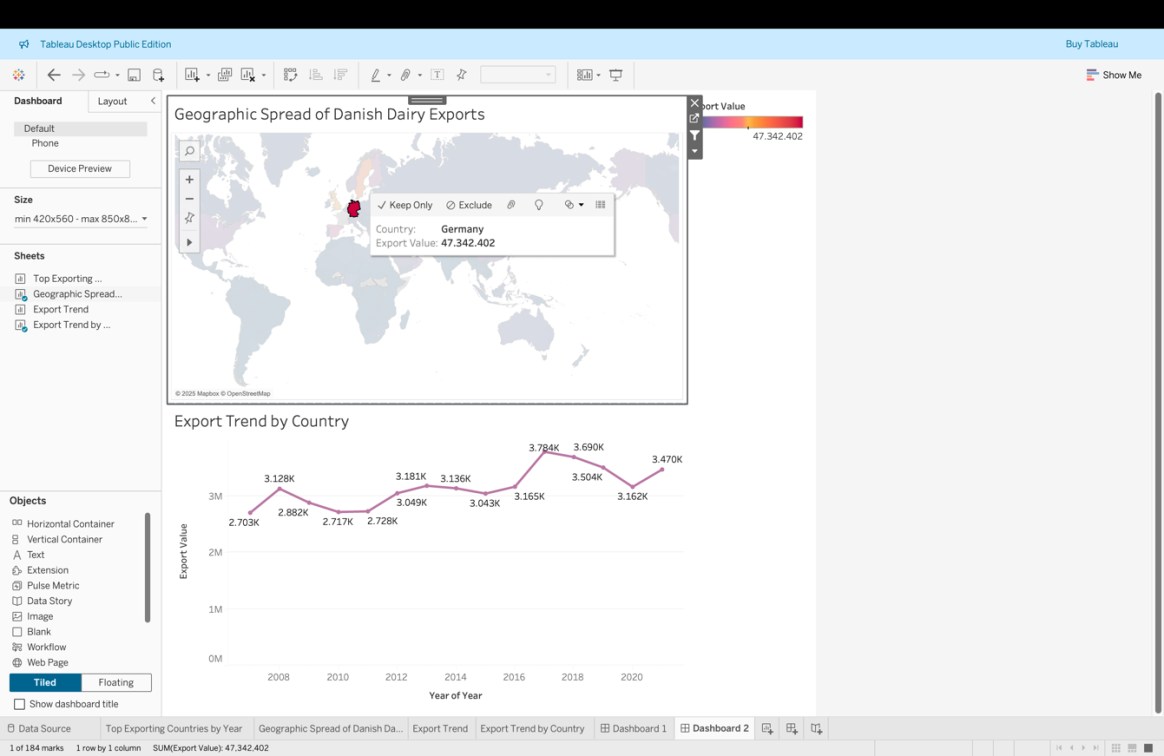
Task: Clear sheet icon in toolbar
Action: pos(248,75)
